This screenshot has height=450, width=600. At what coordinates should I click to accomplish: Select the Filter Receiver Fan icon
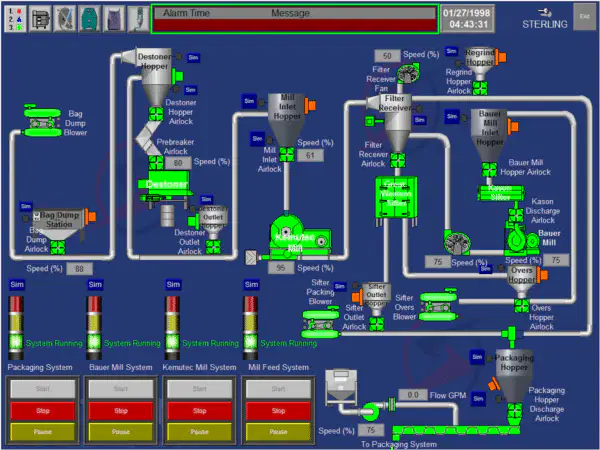(x=406, y=73)
